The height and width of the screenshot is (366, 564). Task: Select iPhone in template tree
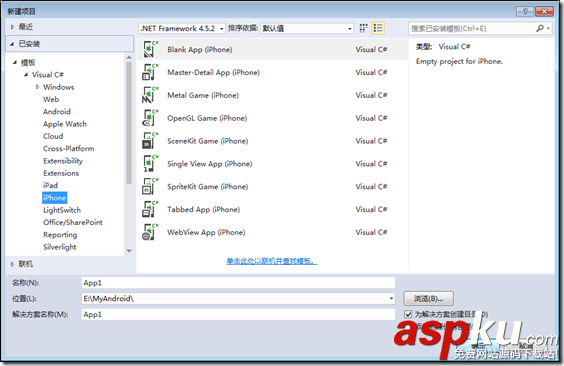[55, 198]
